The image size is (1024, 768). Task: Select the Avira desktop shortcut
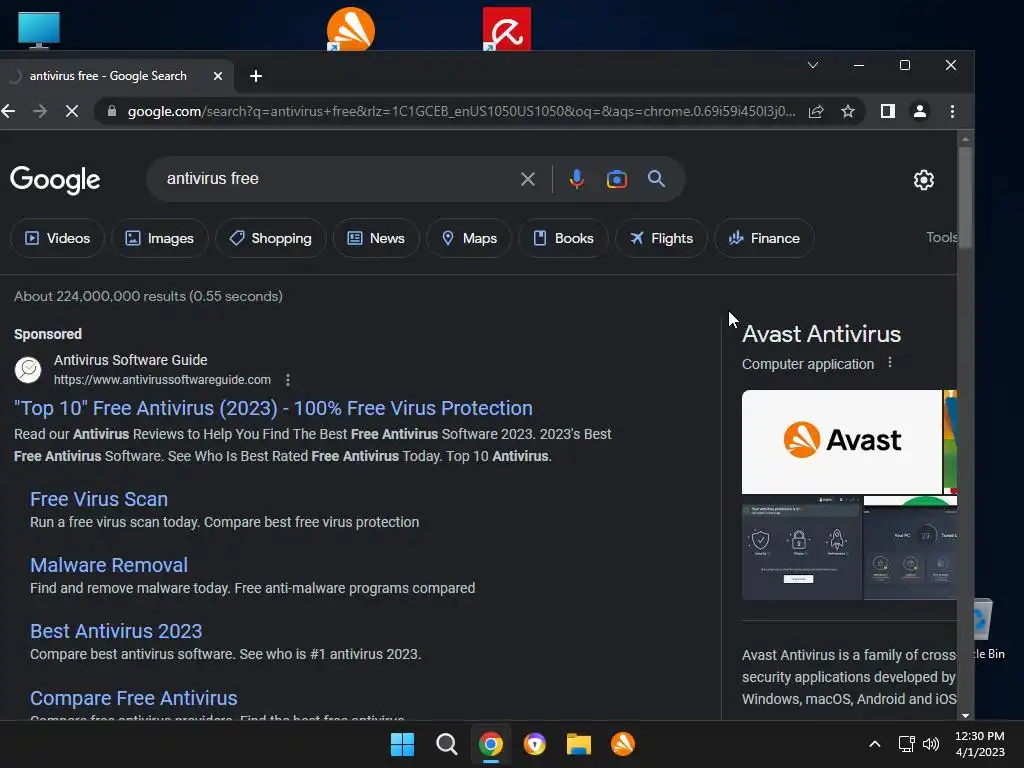pos(507,29)
